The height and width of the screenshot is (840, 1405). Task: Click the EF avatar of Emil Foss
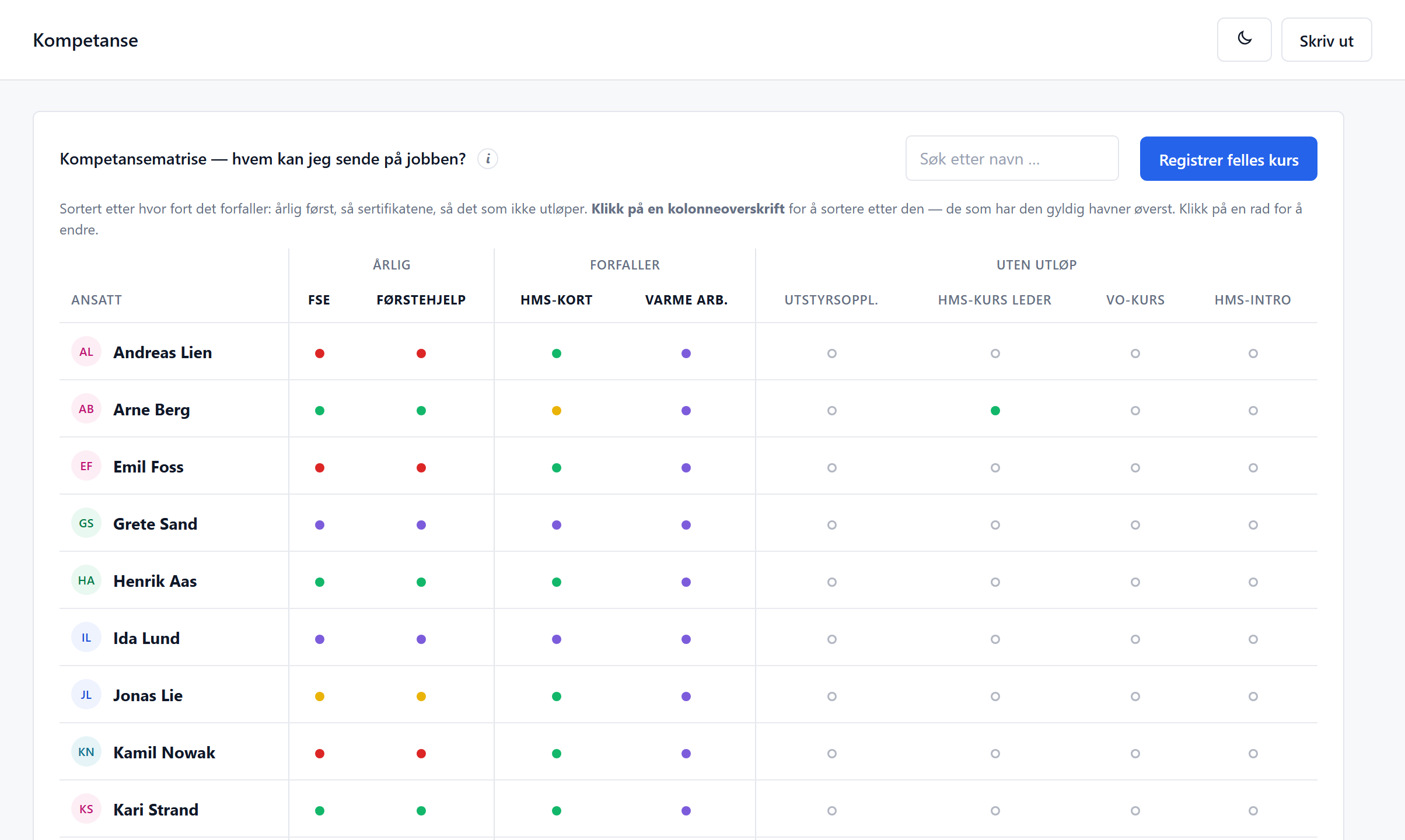coord(86,466)
